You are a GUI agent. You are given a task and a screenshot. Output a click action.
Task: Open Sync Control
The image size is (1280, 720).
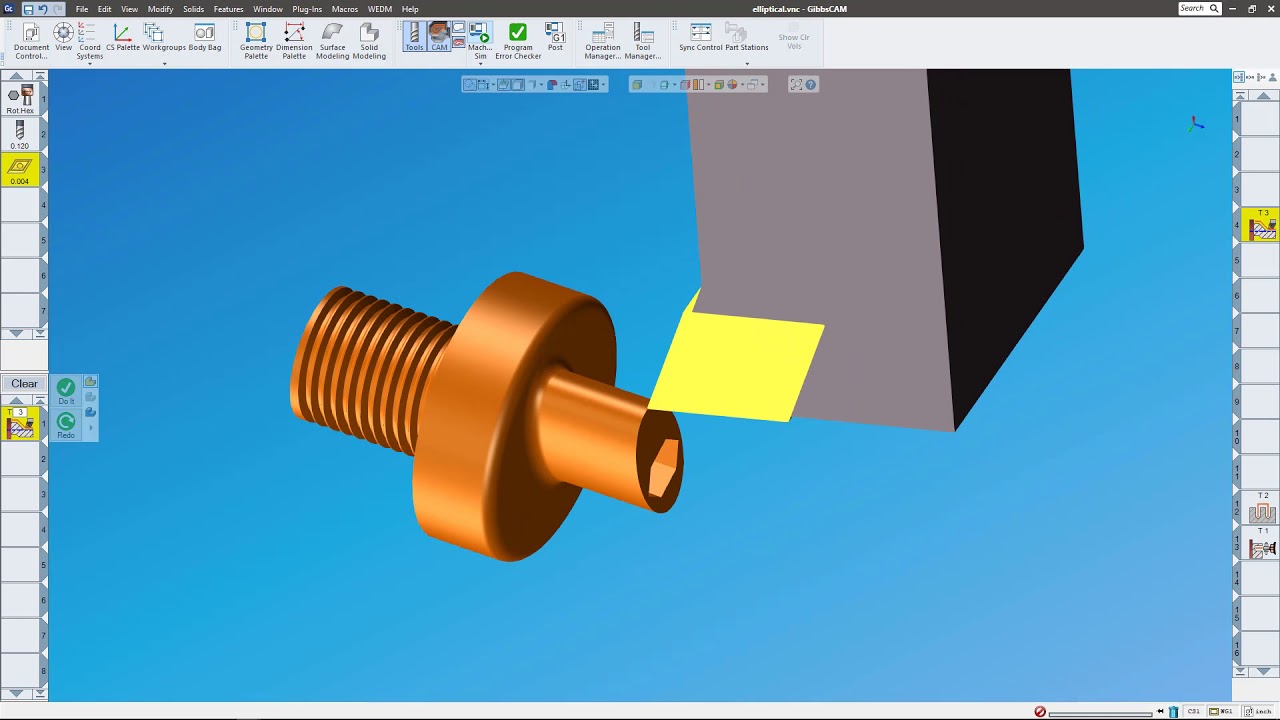coord(701,38)
